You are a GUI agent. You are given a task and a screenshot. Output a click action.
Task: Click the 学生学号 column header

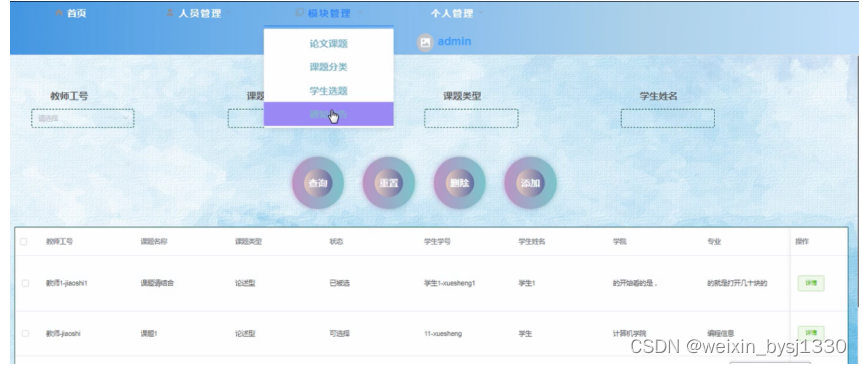[x=437, y=242]
